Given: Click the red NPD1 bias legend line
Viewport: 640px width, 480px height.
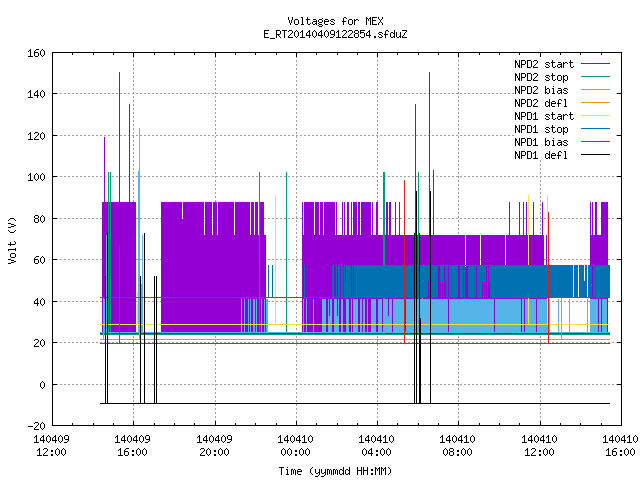Looking at the screenshot, I should pos(596,142).
